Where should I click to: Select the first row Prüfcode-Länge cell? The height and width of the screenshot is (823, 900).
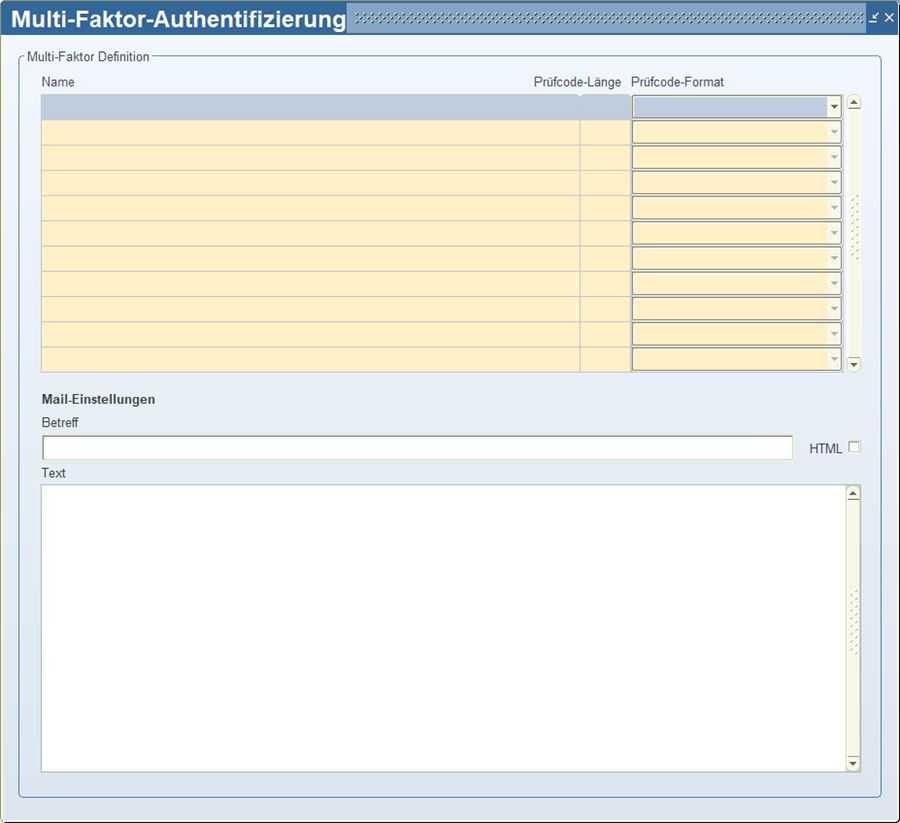click(x=605, y=107)
